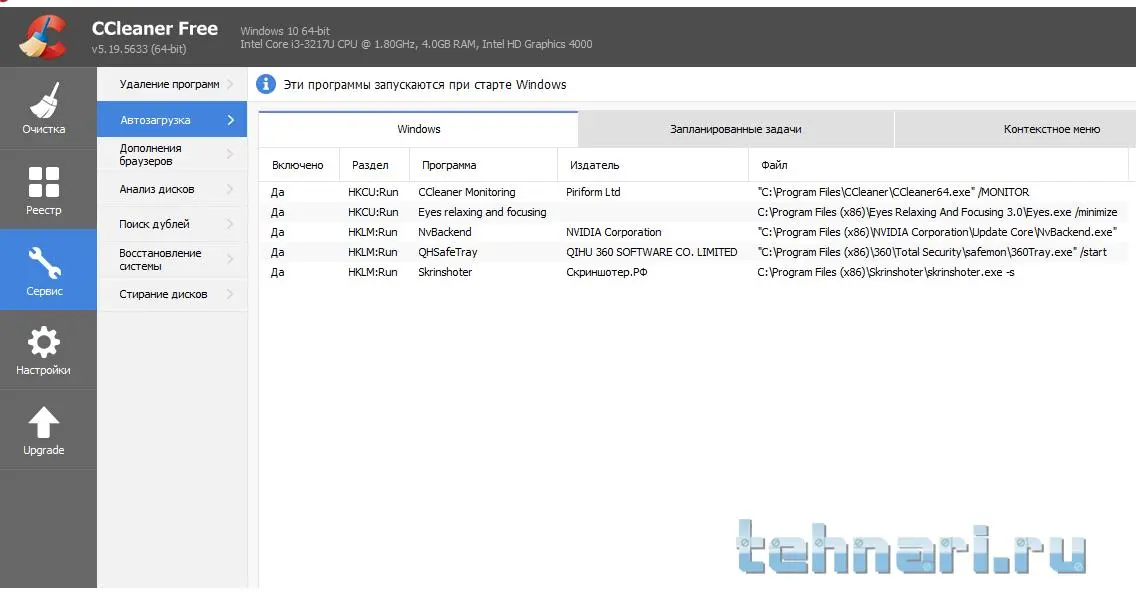Sort by Включено column header
The width and height of the screenshot is (1136, 606).
coord(298,165)
